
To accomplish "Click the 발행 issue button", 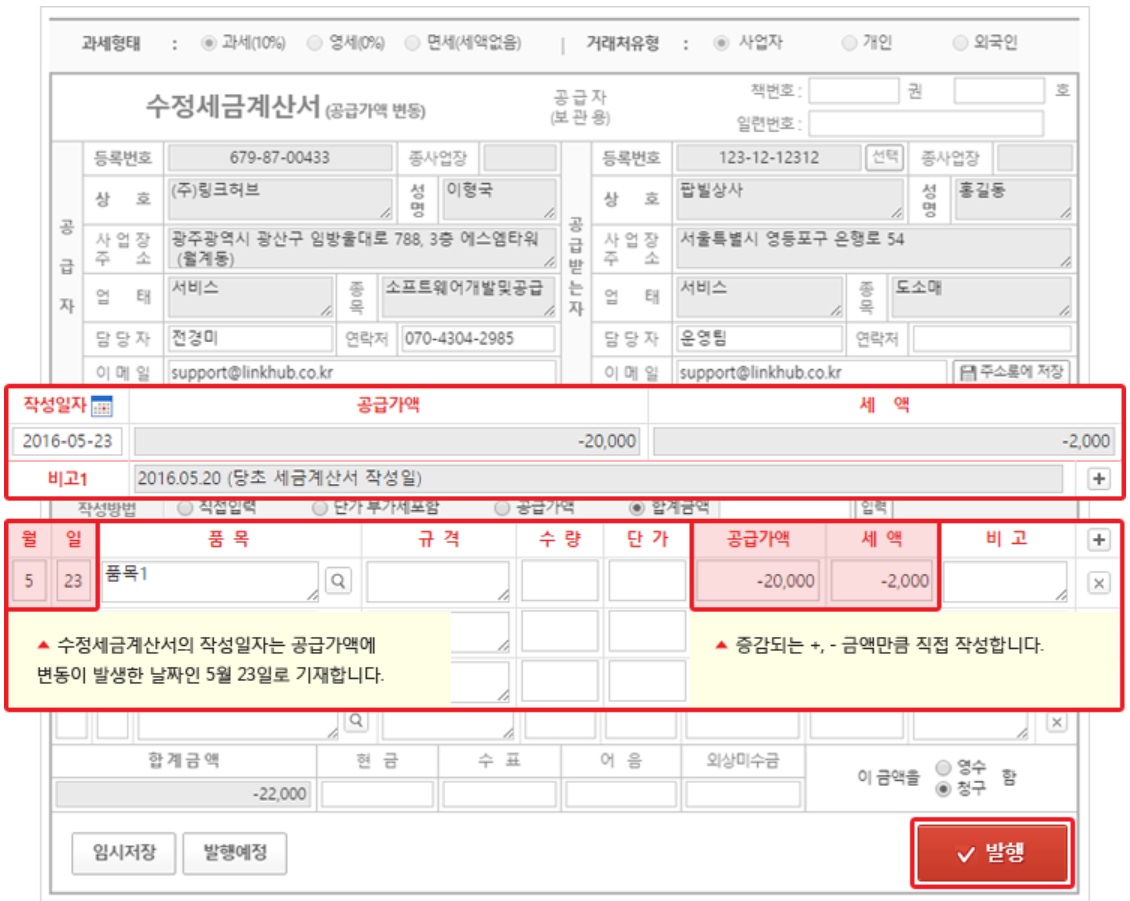I will pos(992,853).
